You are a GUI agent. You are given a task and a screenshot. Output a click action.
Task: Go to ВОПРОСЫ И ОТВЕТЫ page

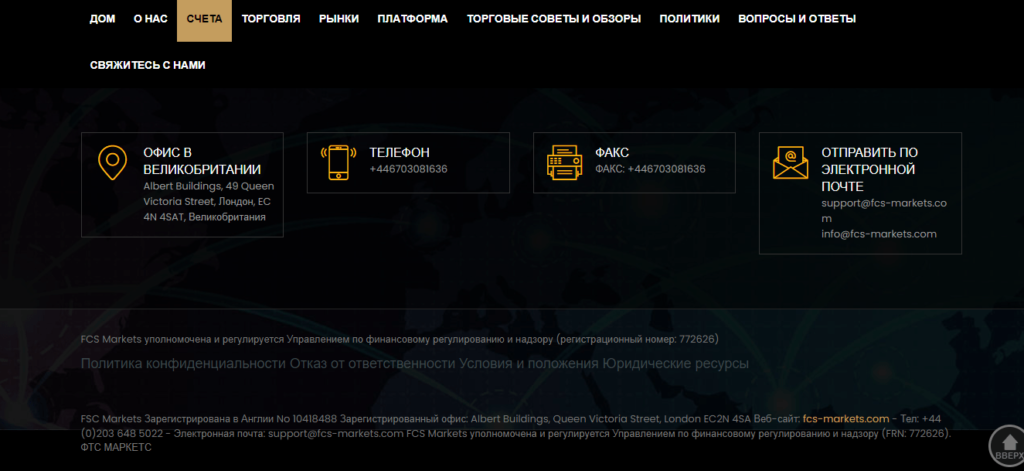797,19
